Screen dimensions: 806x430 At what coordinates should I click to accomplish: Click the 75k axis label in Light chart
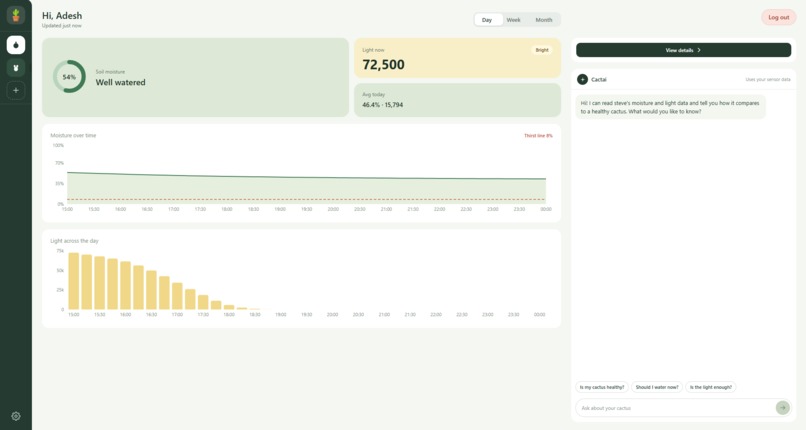pyautogui.click(x=60, y=251)
